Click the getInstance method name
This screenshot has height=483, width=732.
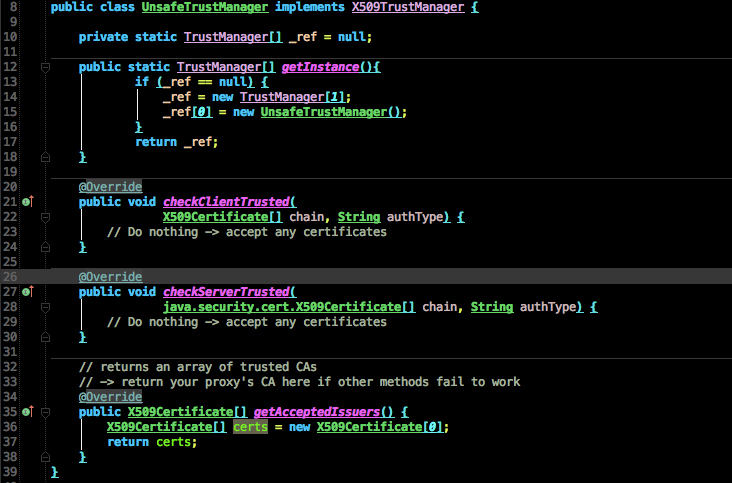pyautogui.click(x=320, y=67)
